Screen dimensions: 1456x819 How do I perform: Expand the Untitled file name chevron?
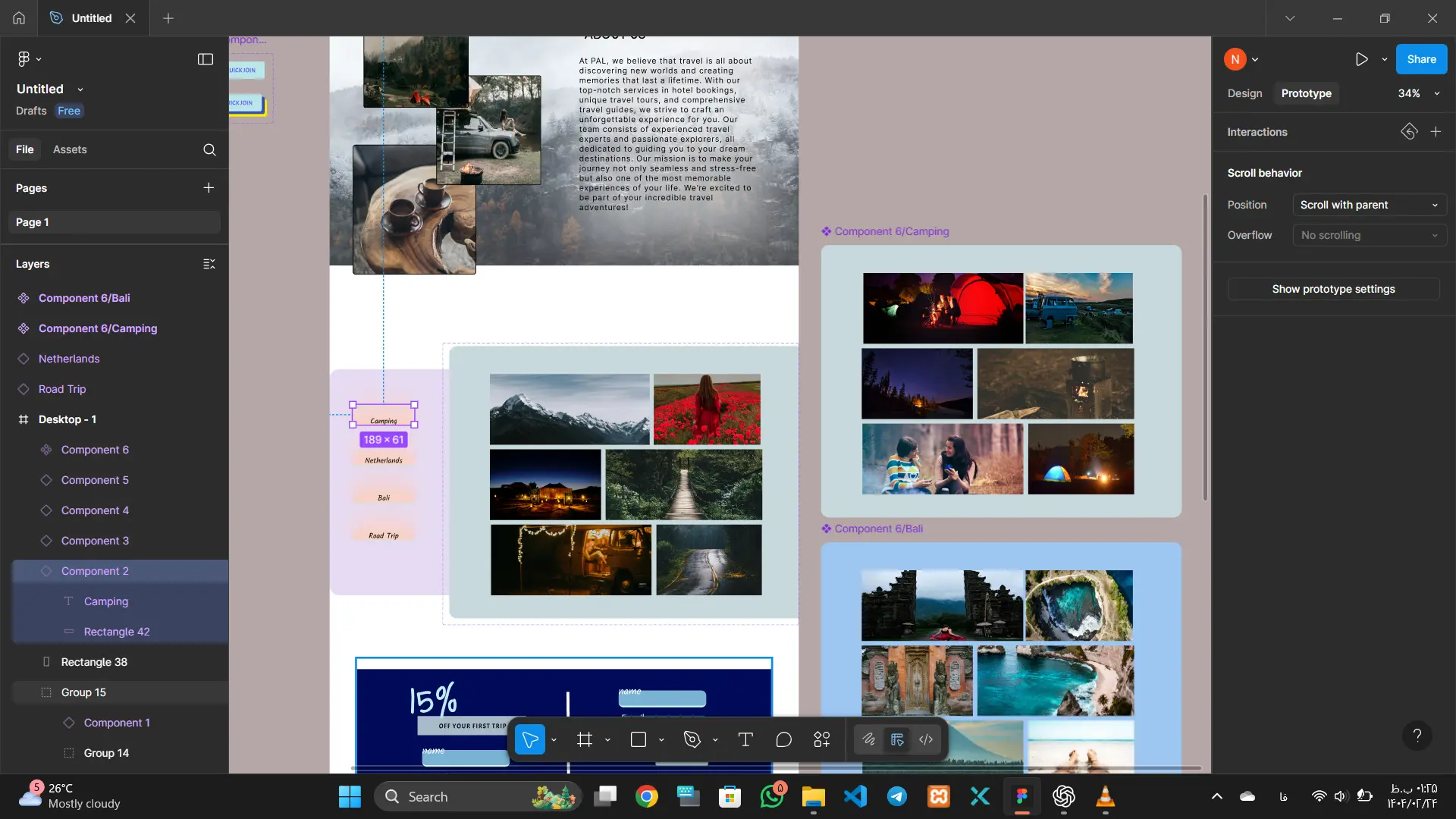80,89
